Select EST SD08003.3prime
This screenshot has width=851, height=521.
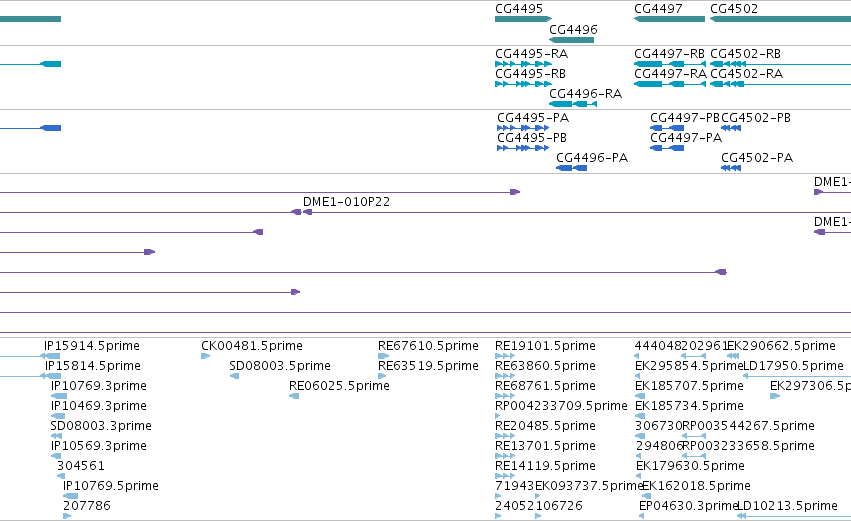pyautogui.click(x=101, y=426)
